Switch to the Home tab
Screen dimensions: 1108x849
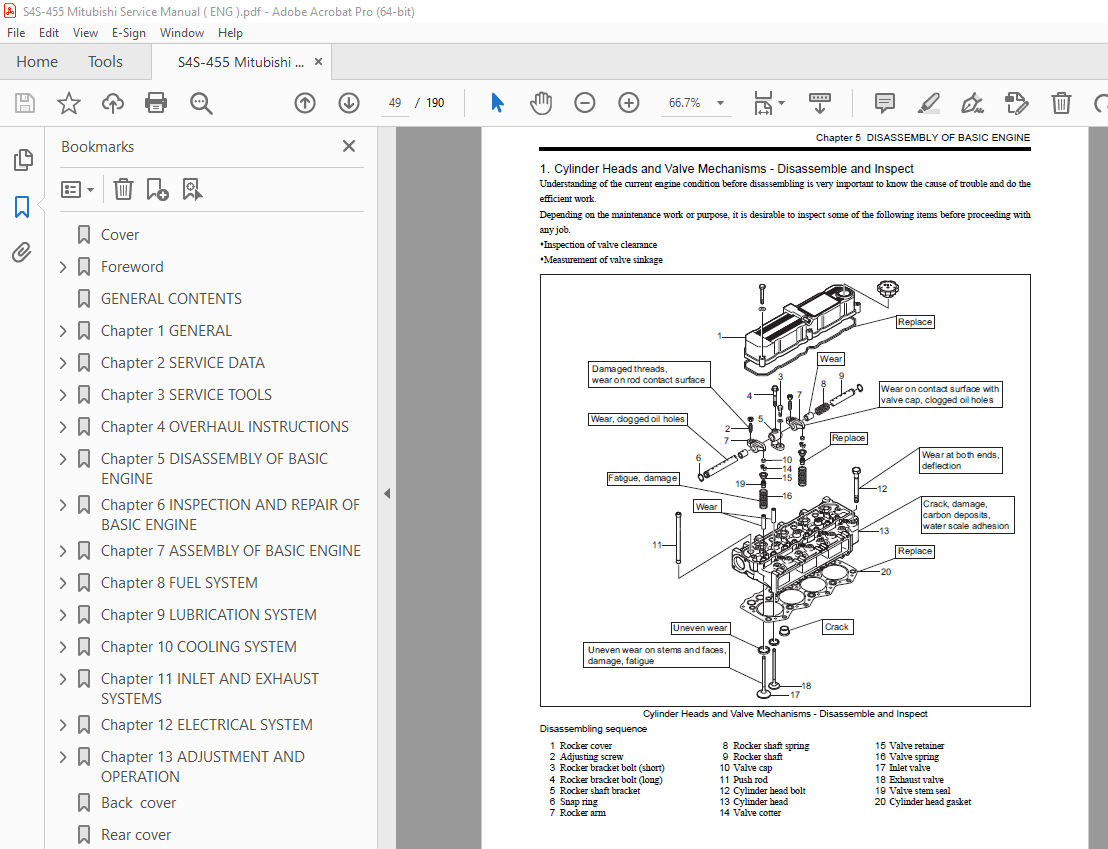point(36,61)
